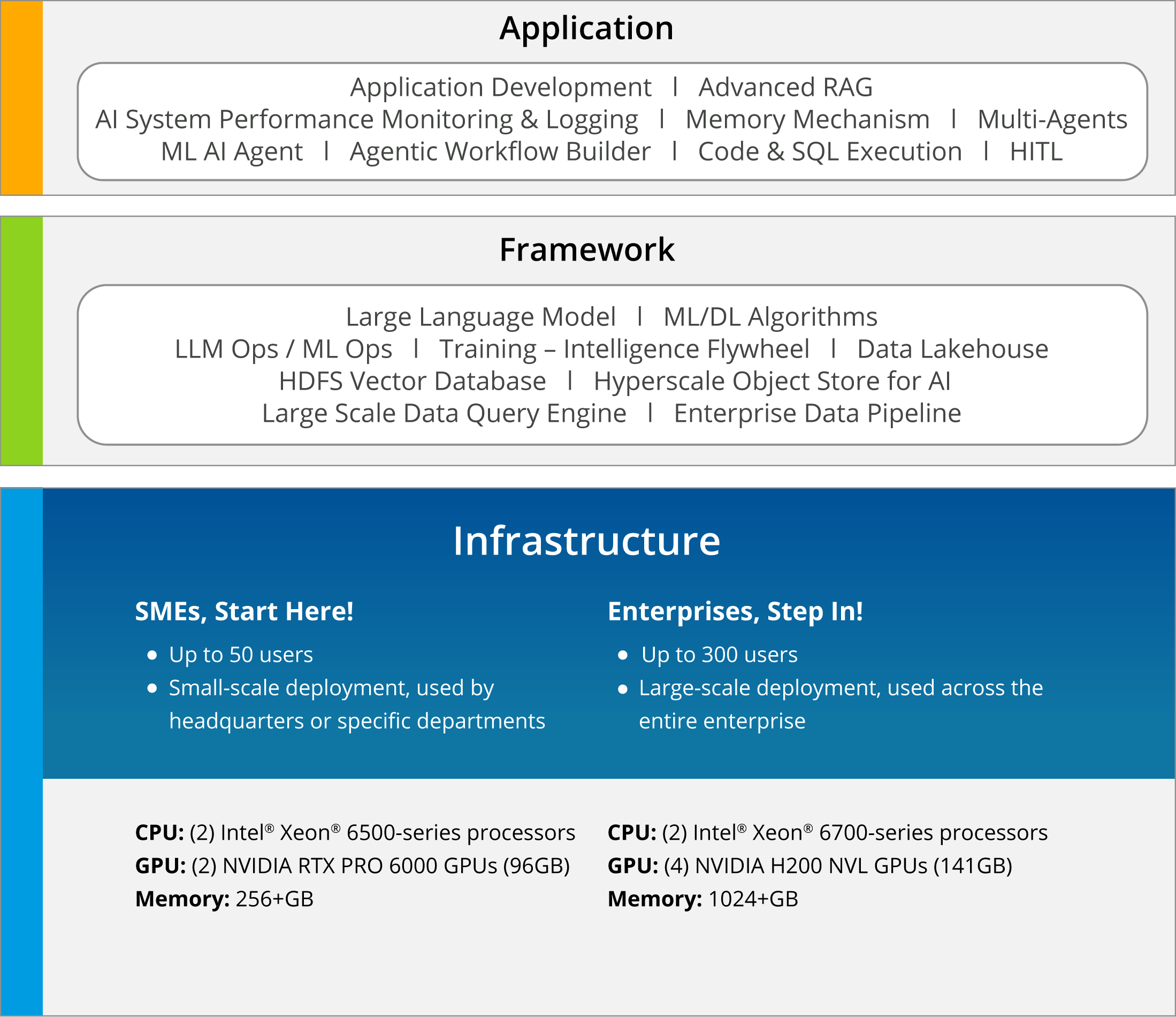Select Code & SQL Execution
Image resolution: width=1176 pixels, height=1017 pixels.
click(x=830, y=152)
